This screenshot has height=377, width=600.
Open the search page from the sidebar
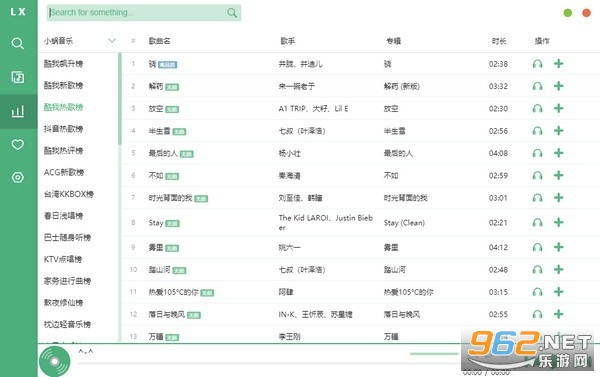point(18,43)
